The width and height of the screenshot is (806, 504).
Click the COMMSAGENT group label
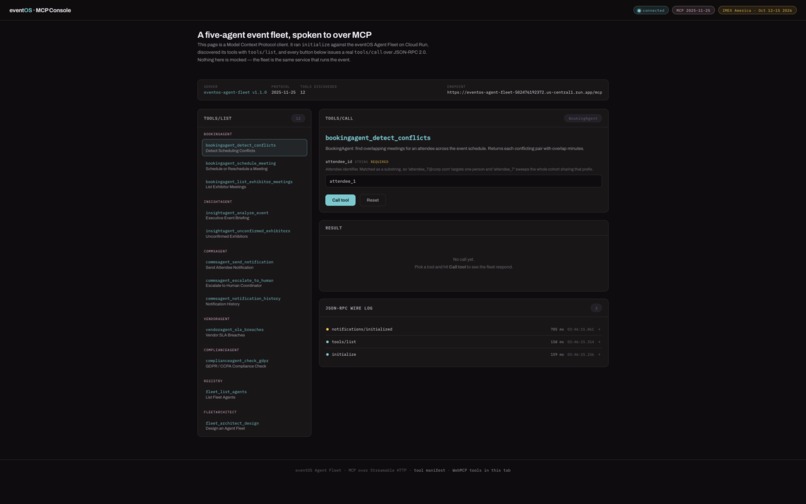tap(215, 251)
